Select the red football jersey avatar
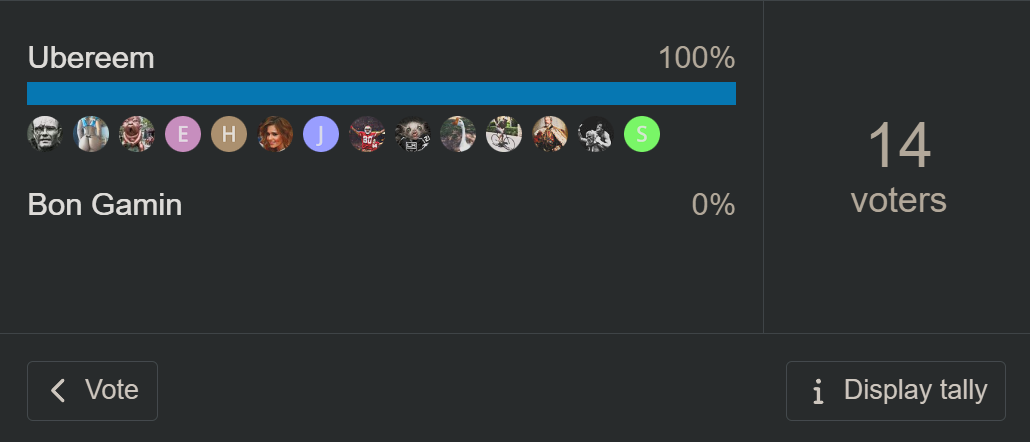 [x=367, y=134]
